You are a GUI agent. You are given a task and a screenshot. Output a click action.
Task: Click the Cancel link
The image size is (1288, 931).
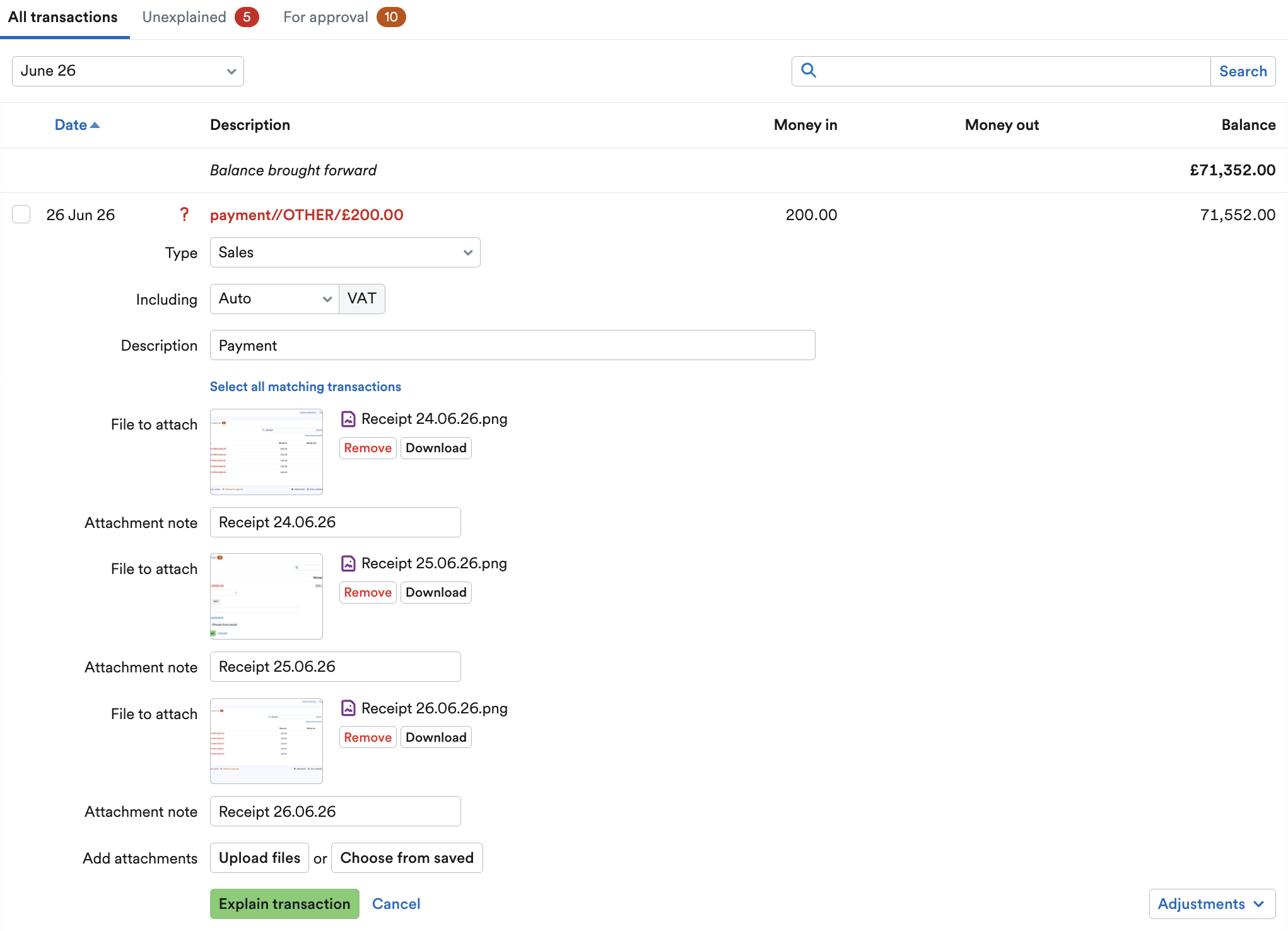click(x=396, y=904)
